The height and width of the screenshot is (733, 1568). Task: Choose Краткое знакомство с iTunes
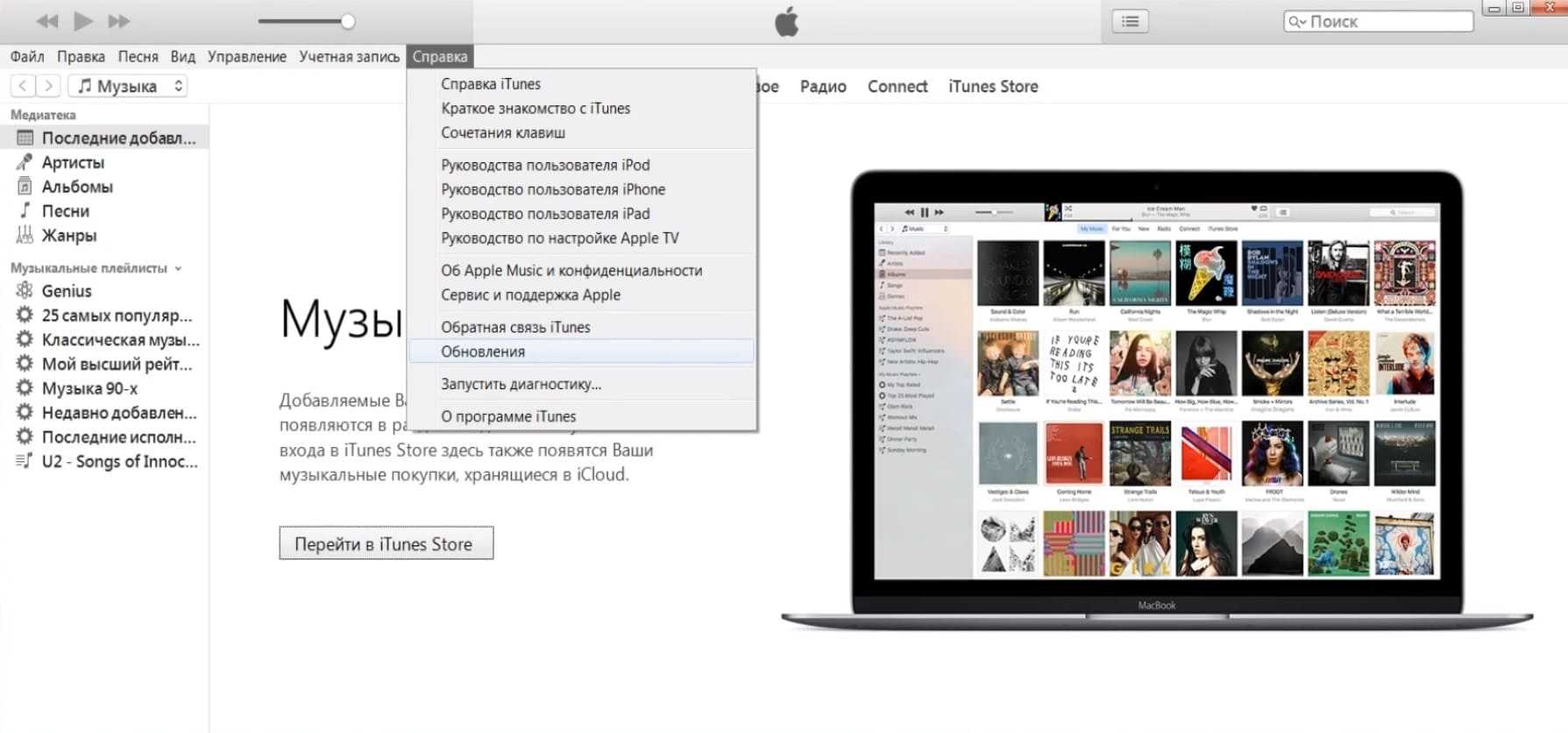[x=582, y=109]
